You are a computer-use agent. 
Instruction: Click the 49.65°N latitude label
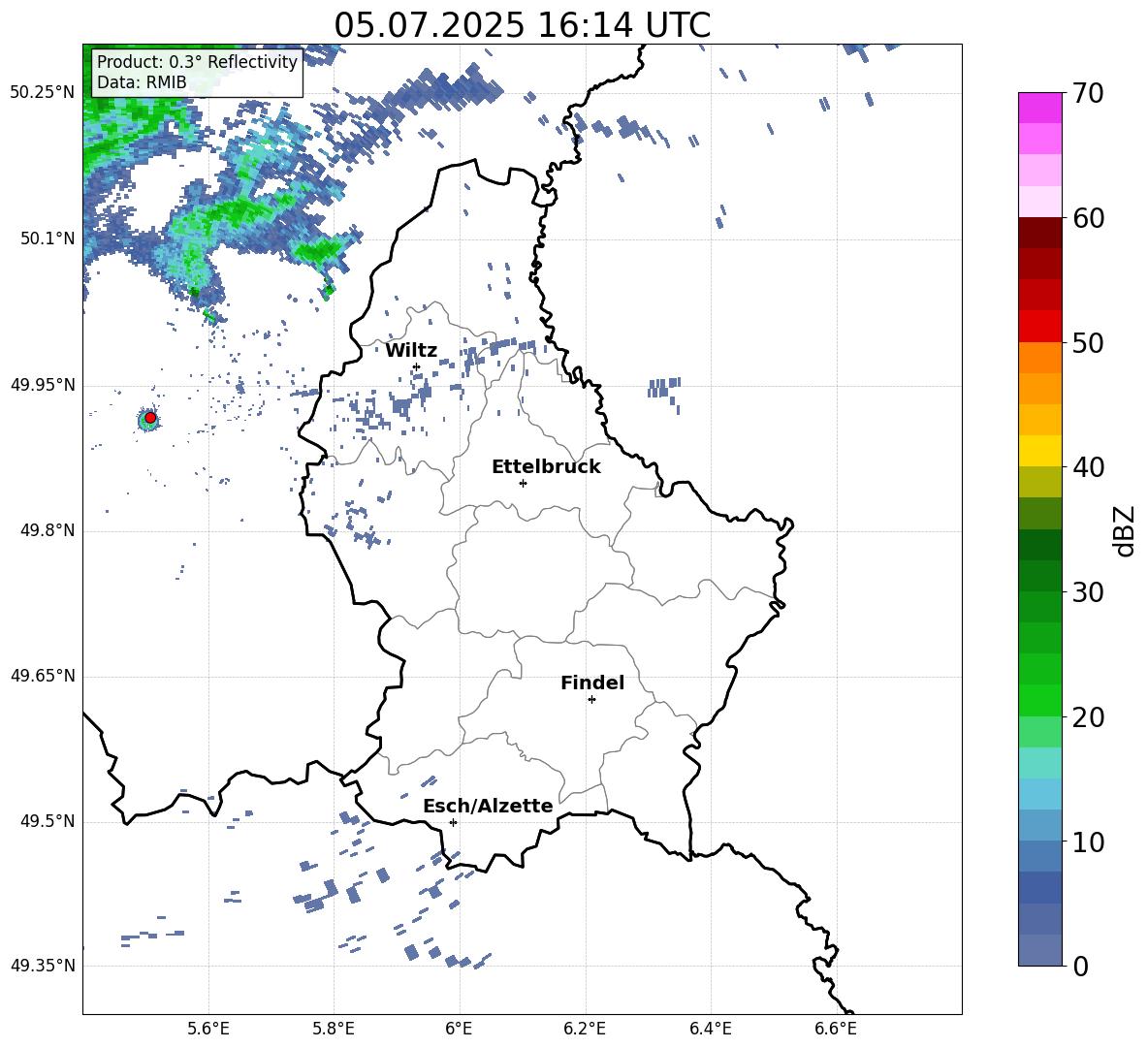pyautogui.click(x=43, y=676)
